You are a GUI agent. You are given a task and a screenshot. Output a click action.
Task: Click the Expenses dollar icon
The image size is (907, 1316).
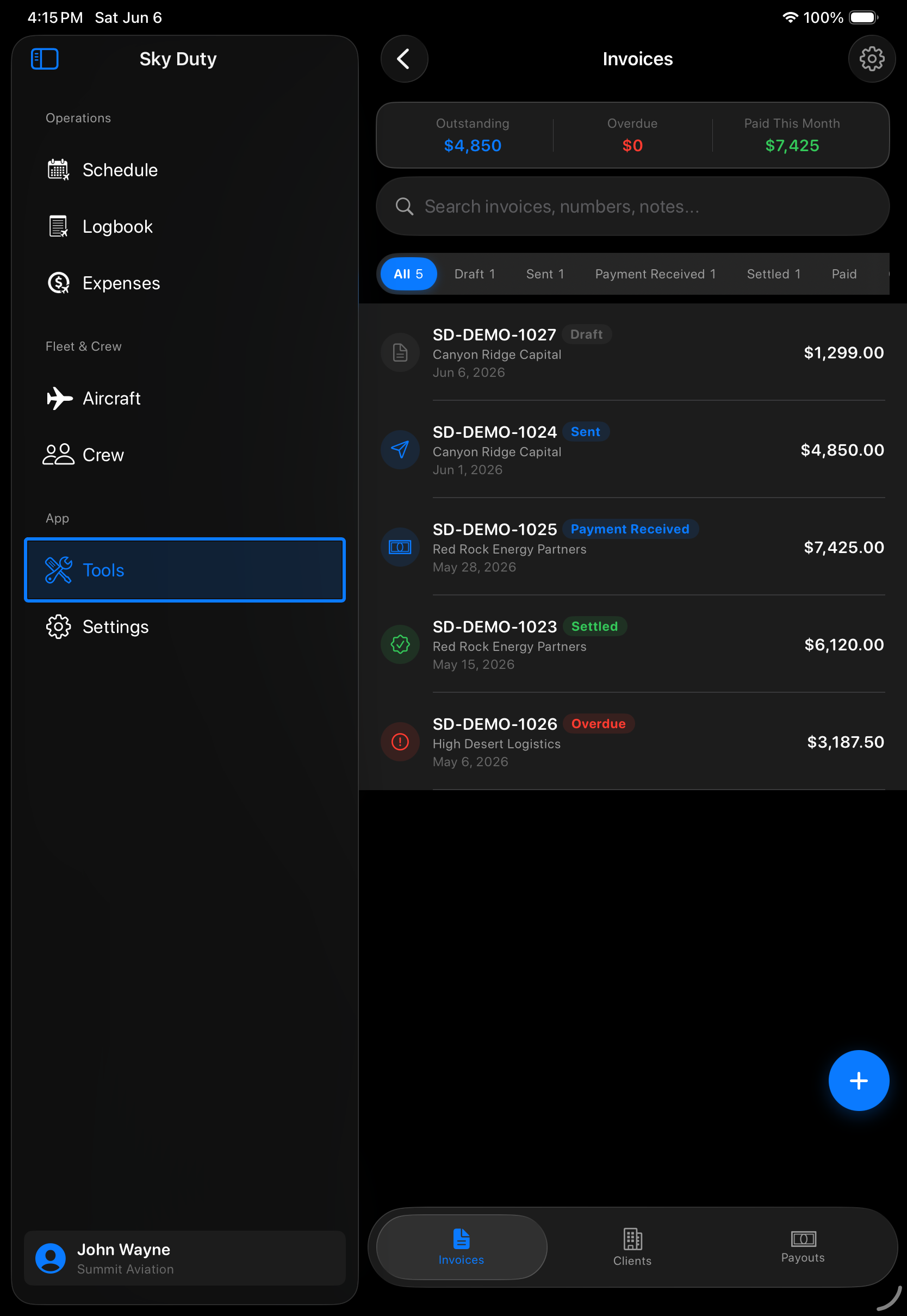coord(58,283)
